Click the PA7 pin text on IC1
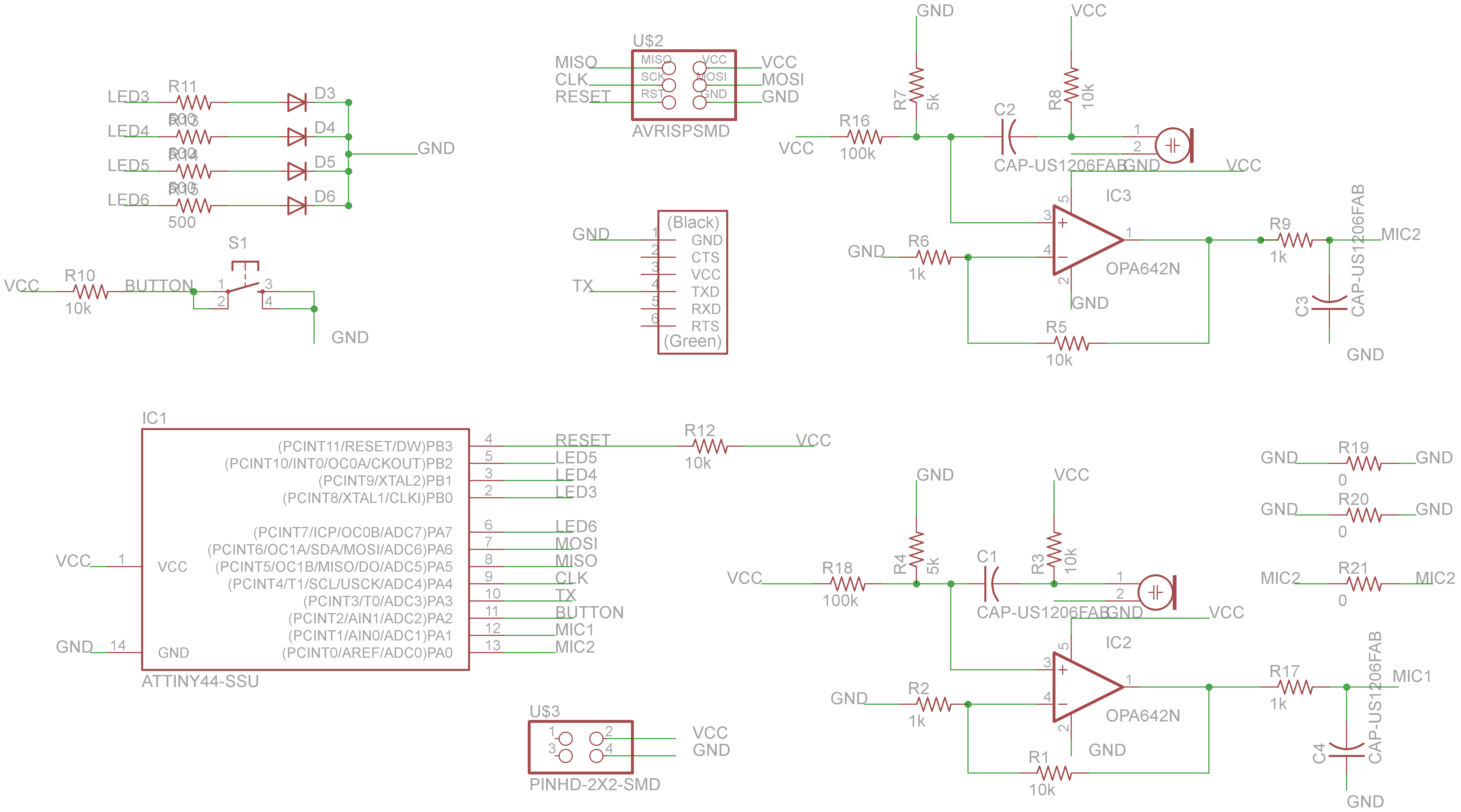 440,532
